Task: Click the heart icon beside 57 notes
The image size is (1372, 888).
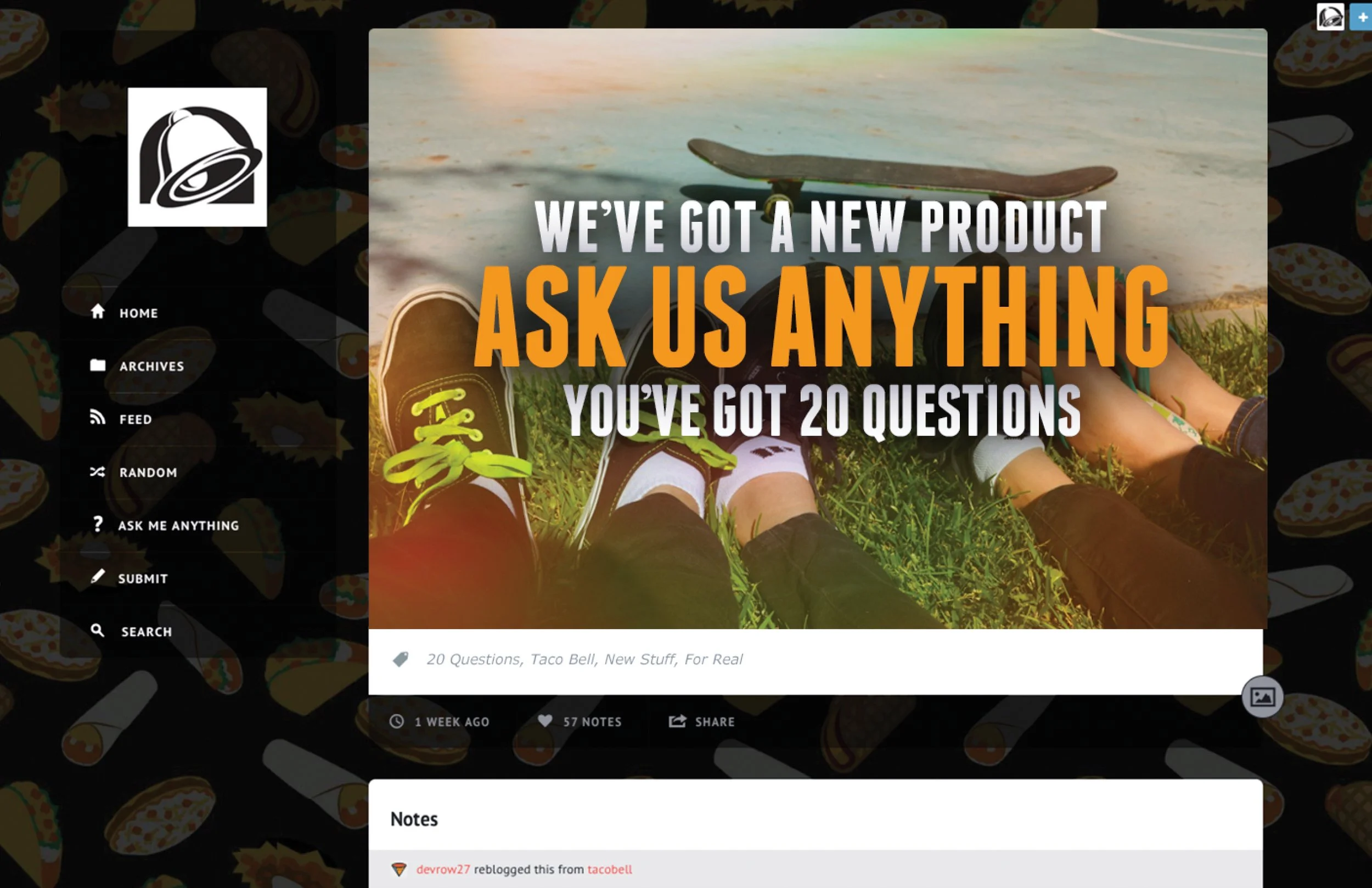Action: 545,721
